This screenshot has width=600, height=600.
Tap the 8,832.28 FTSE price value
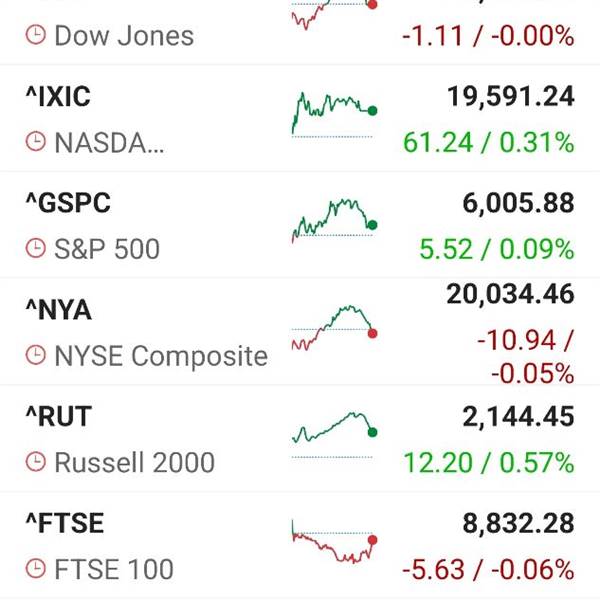click(518, 523)
